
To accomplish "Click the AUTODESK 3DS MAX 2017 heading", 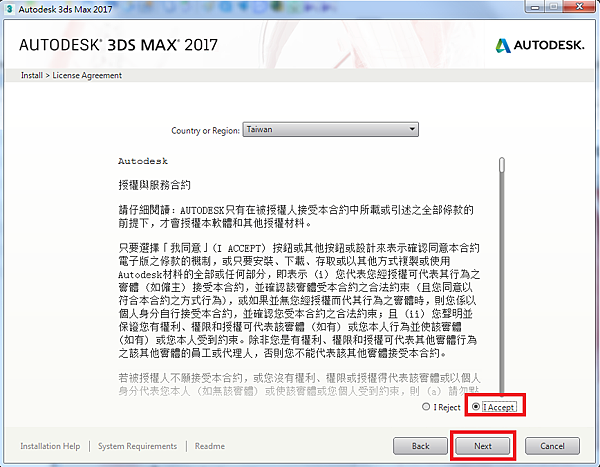I will (118, 45).
